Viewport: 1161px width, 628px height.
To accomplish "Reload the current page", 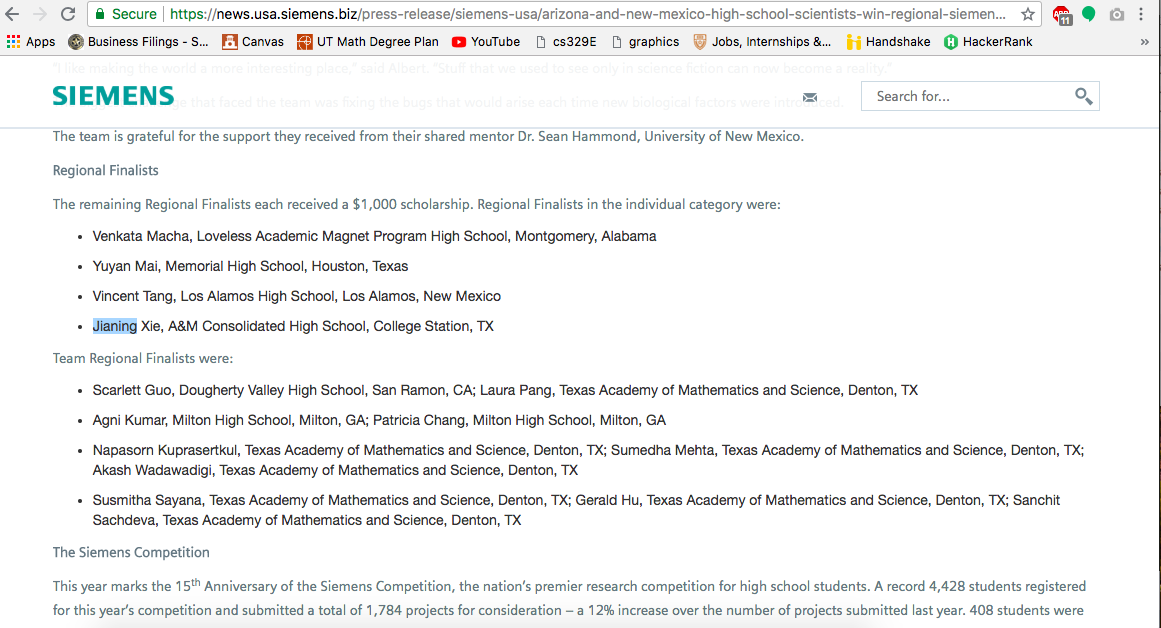I will pos(68,14).
